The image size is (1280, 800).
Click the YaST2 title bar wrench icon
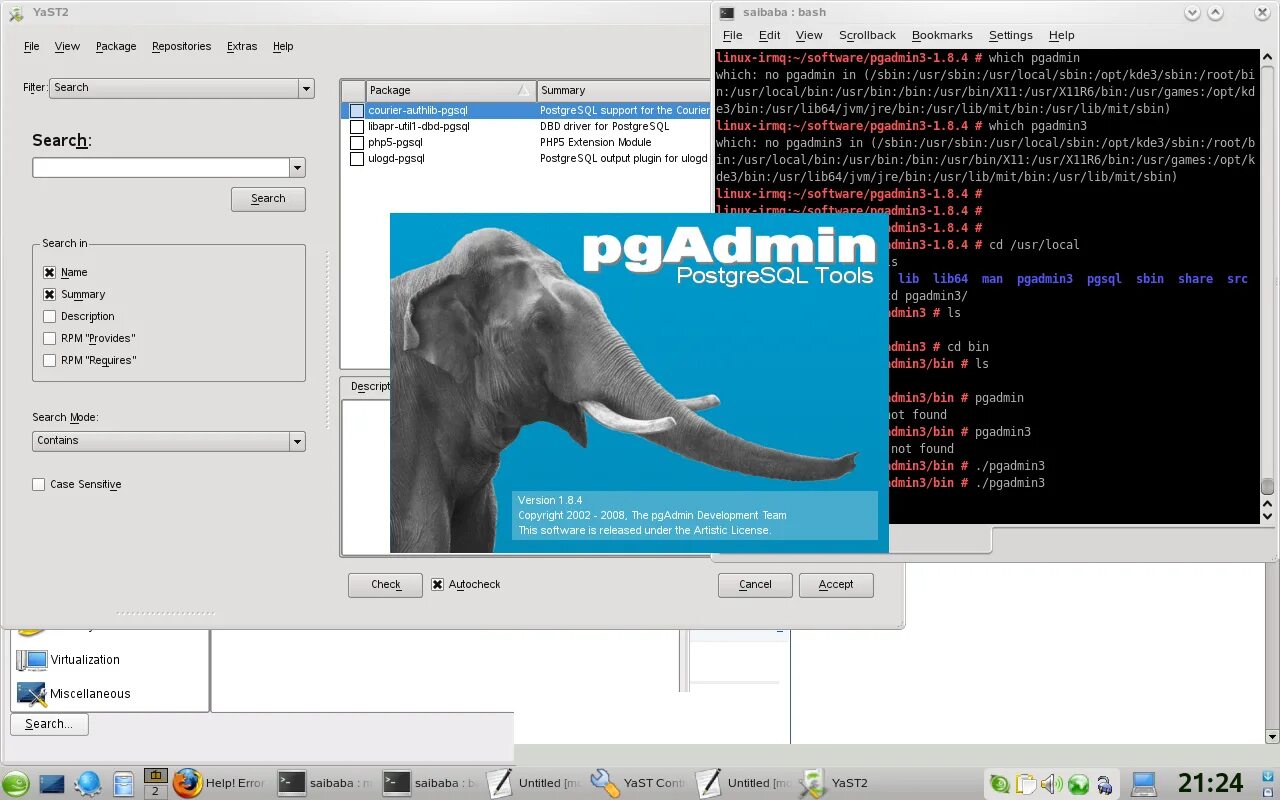[x=16, y=13]
